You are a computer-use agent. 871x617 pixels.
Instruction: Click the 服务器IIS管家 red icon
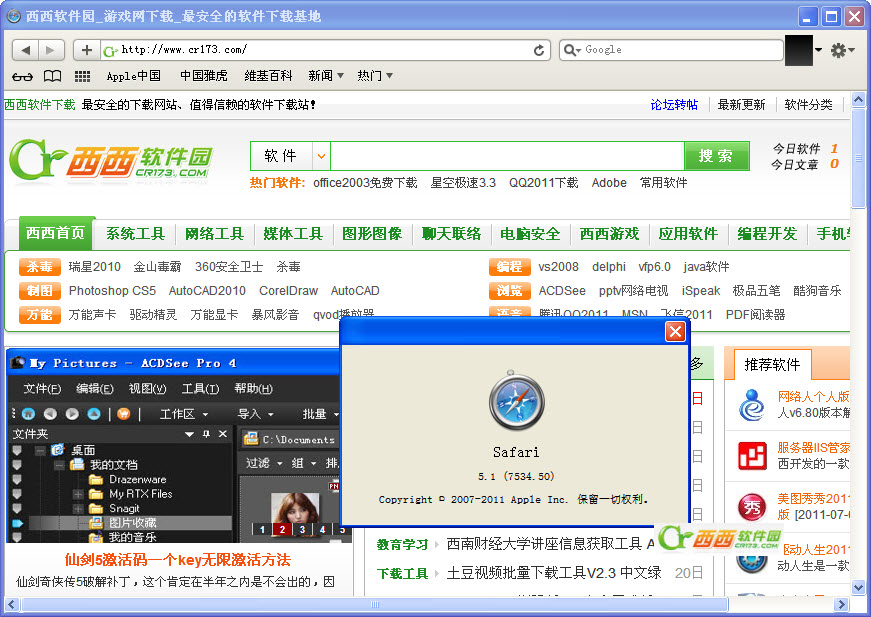click(752, 455)
